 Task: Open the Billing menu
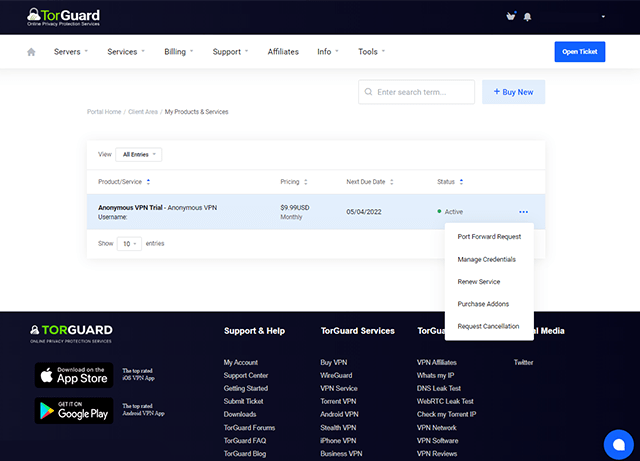pos(178,52)
